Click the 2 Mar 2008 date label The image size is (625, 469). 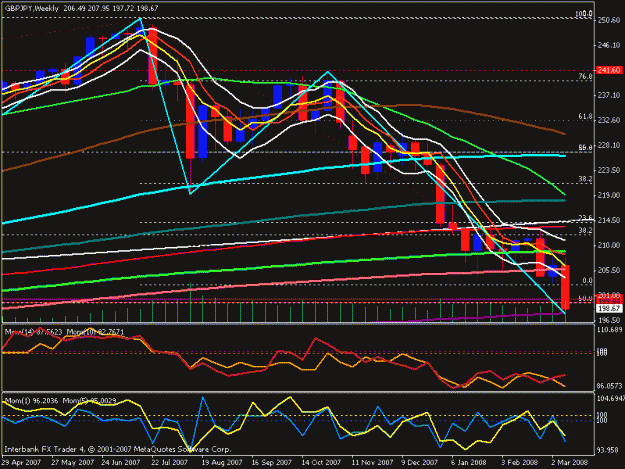(570, 463)
